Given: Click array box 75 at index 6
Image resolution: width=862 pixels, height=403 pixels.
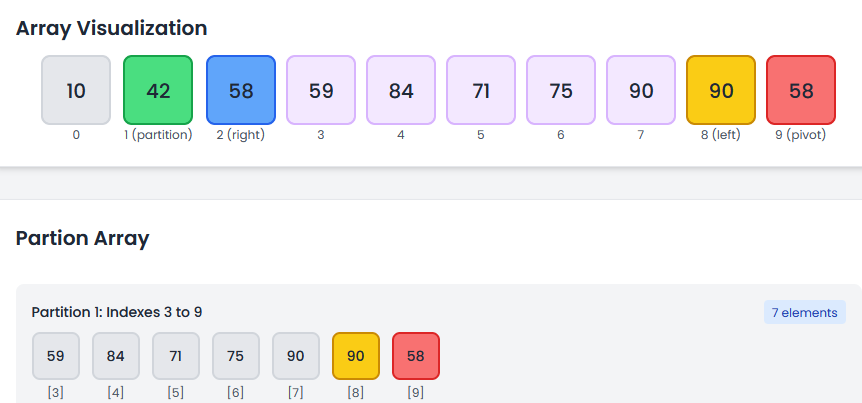Looking at the screenshot, I should 561,90.
